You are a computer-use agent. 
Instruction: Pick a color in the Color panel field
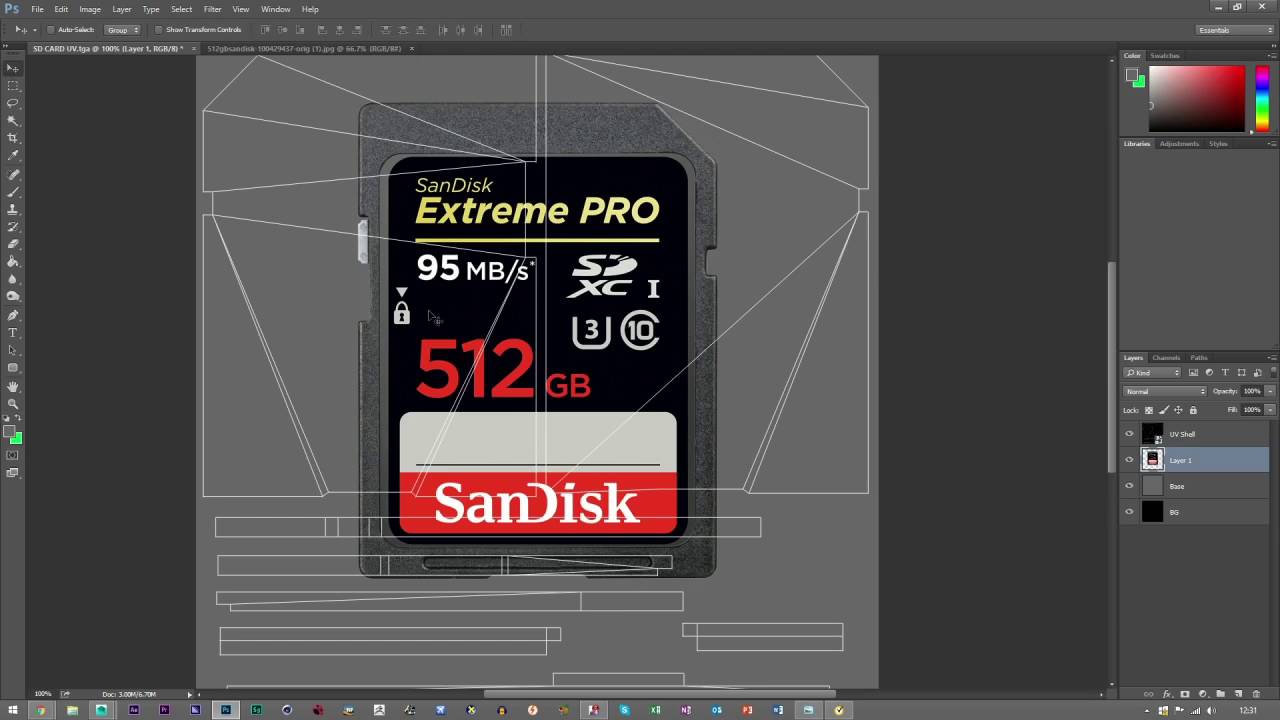tap(1196, 98)
